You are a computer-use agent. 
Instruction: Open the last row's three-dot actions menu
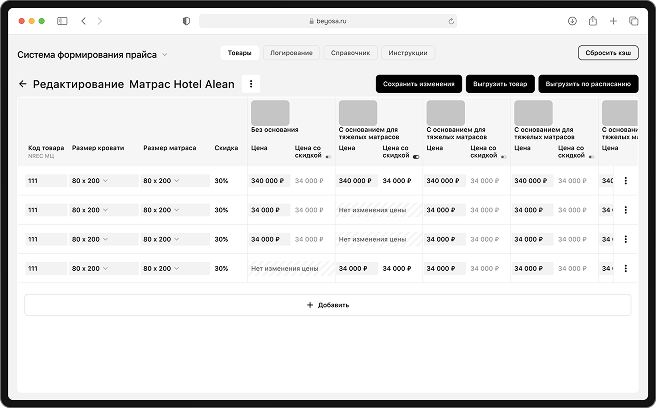(x=626, y=268)
